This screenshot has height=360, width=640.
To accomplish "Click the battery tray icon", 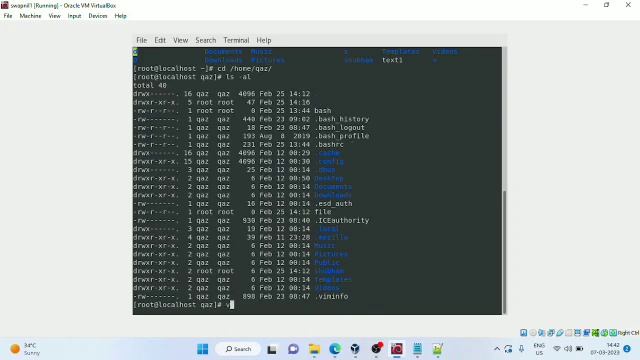I will (x=579, y=349).
